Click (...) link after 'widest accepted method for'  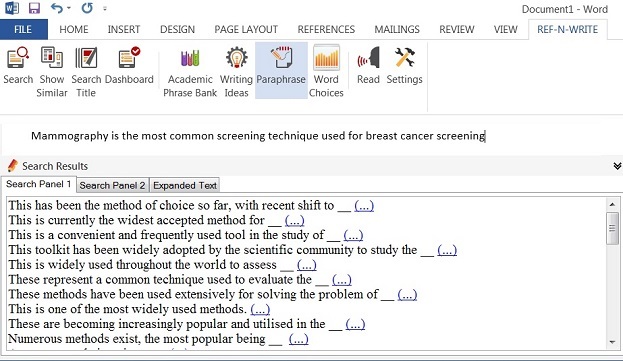click(294, 220)
